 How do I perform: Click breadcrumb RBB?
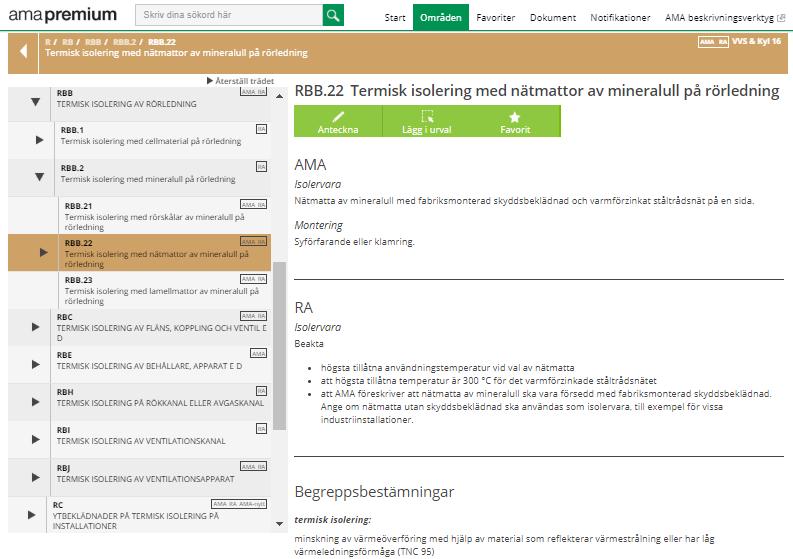[93, 42]
